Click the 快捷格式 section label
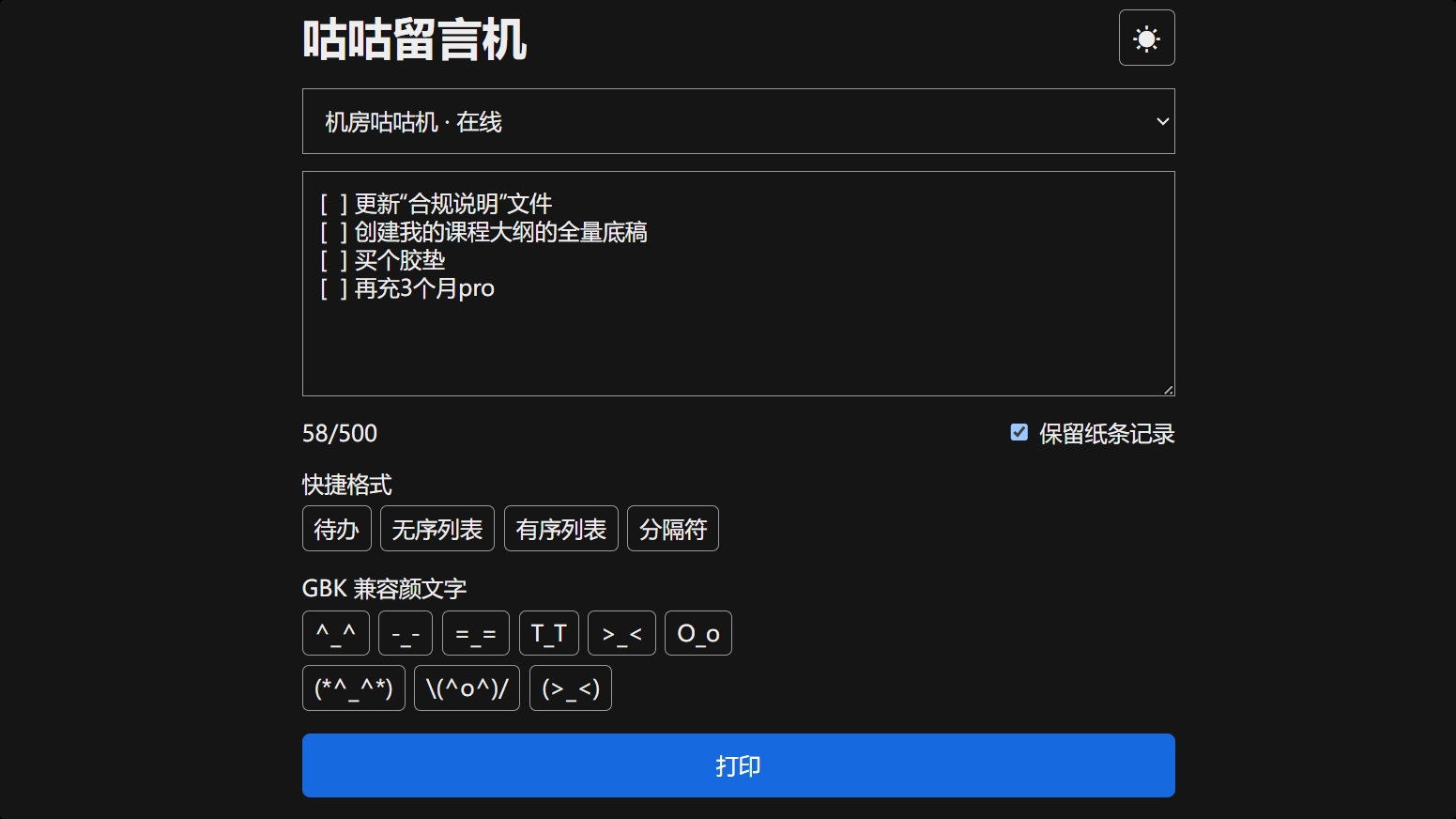 point(346,485)
